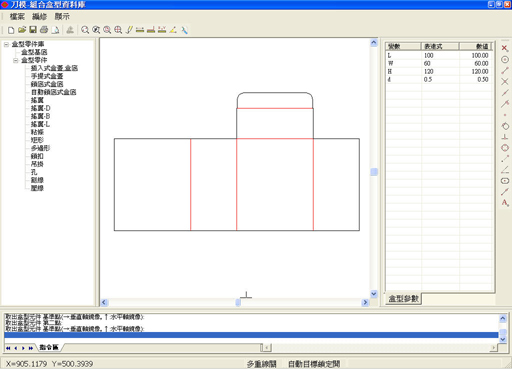
Task: Click the printer icon in toolbar
Action: 44,30
